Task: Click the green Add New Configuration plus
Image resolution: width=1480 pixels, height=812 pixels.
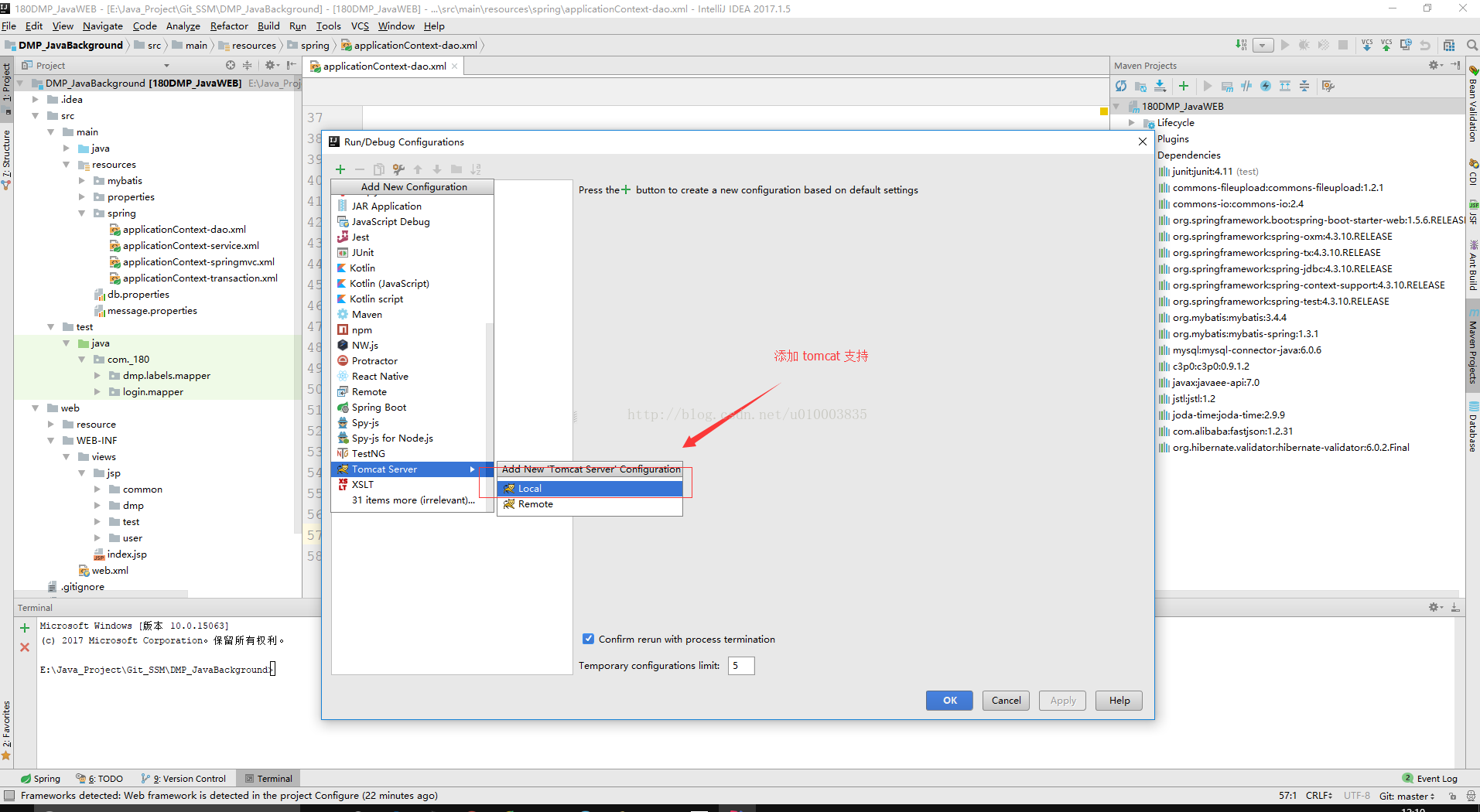Action: 340,169
